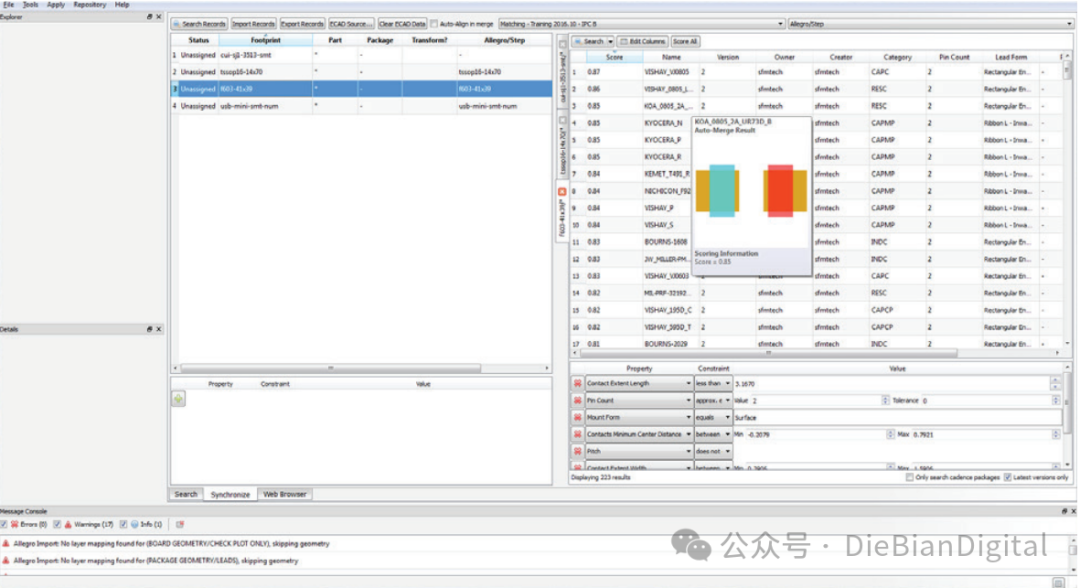The height and width of the screenshot is (588, 1080).
Task: Click the Search Records button
Action: click(199, 24)
